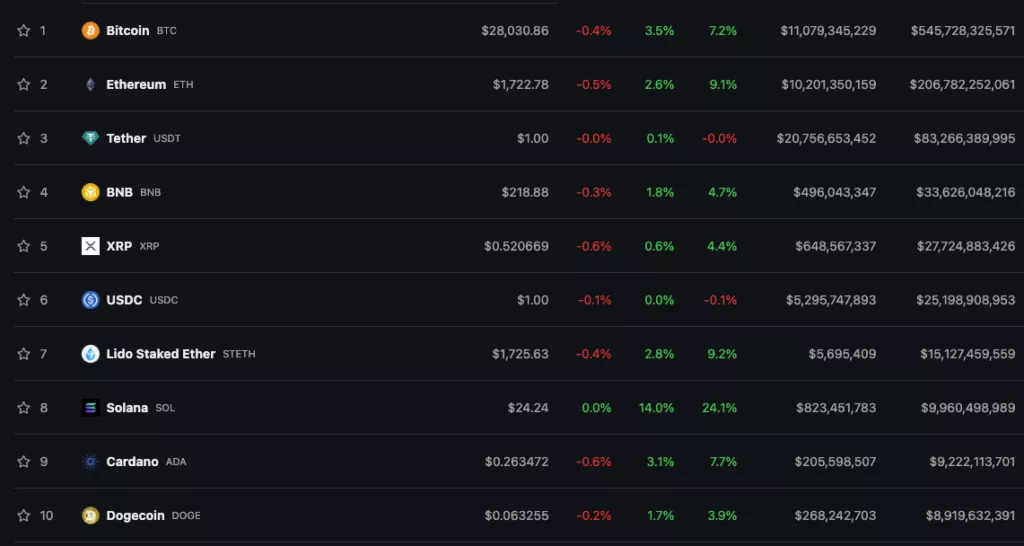The height and width of the screenshot is (546, 1024).
Task: Open Lido Staked Ether page
Action: 161,354
